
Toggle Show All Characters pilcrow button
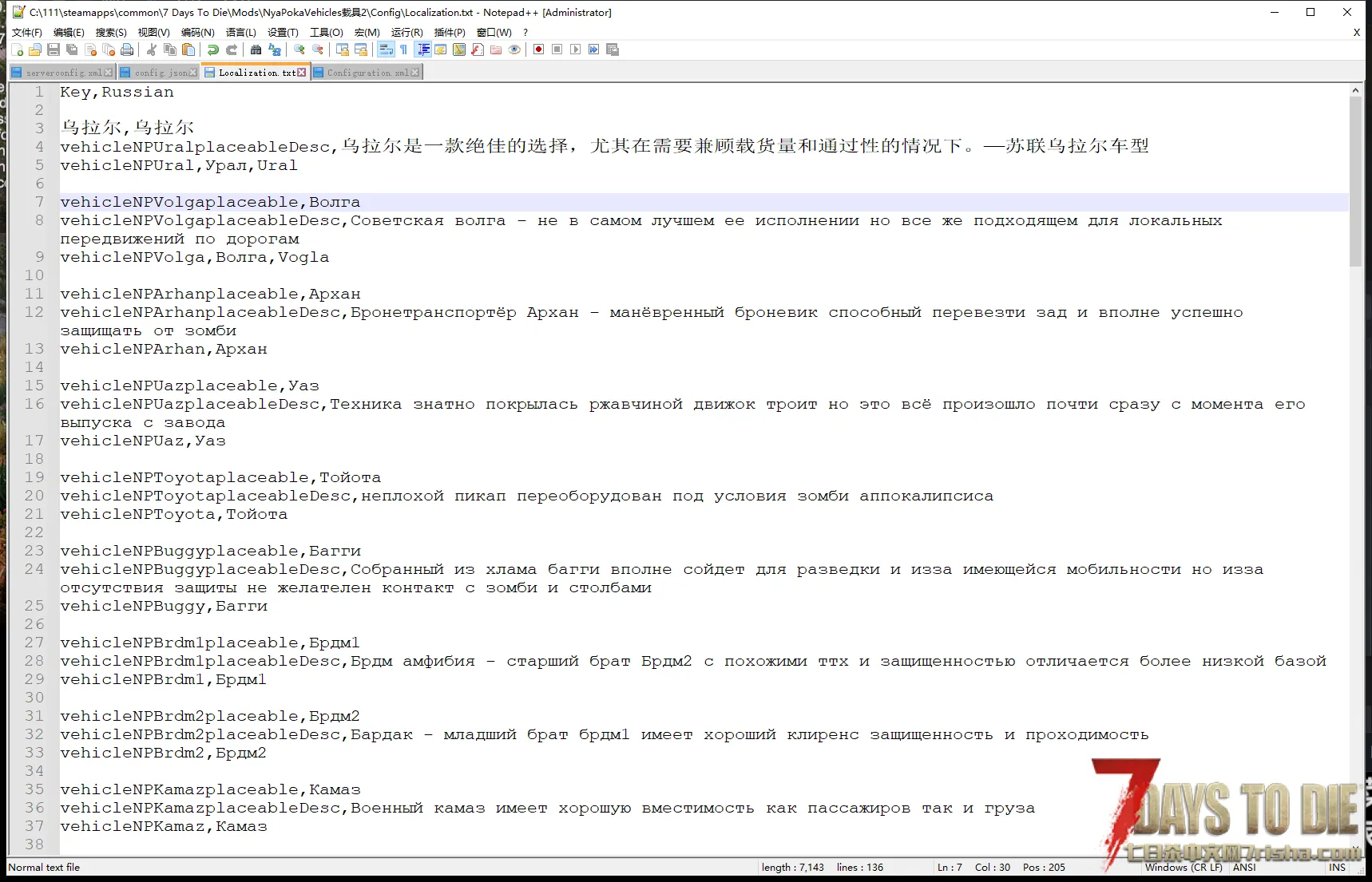pyautogui.click(x=404, y=49)
